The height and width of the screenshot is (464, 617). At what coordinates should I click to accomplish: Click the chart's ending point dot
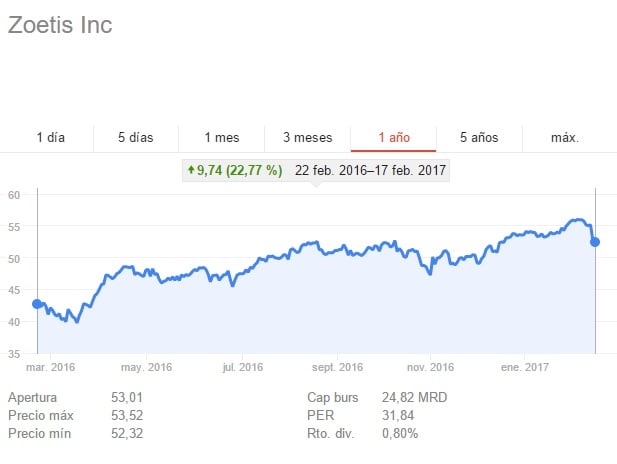[595, 241]
